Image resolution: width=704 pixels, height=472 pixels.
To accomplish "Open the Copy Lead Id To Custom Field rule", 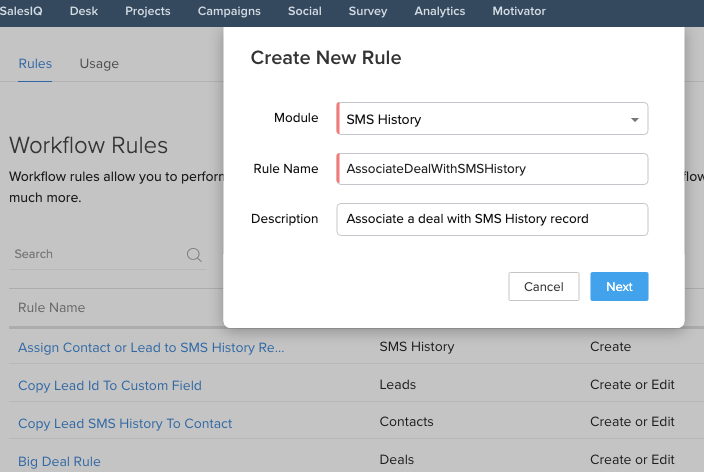I will 110,385.
